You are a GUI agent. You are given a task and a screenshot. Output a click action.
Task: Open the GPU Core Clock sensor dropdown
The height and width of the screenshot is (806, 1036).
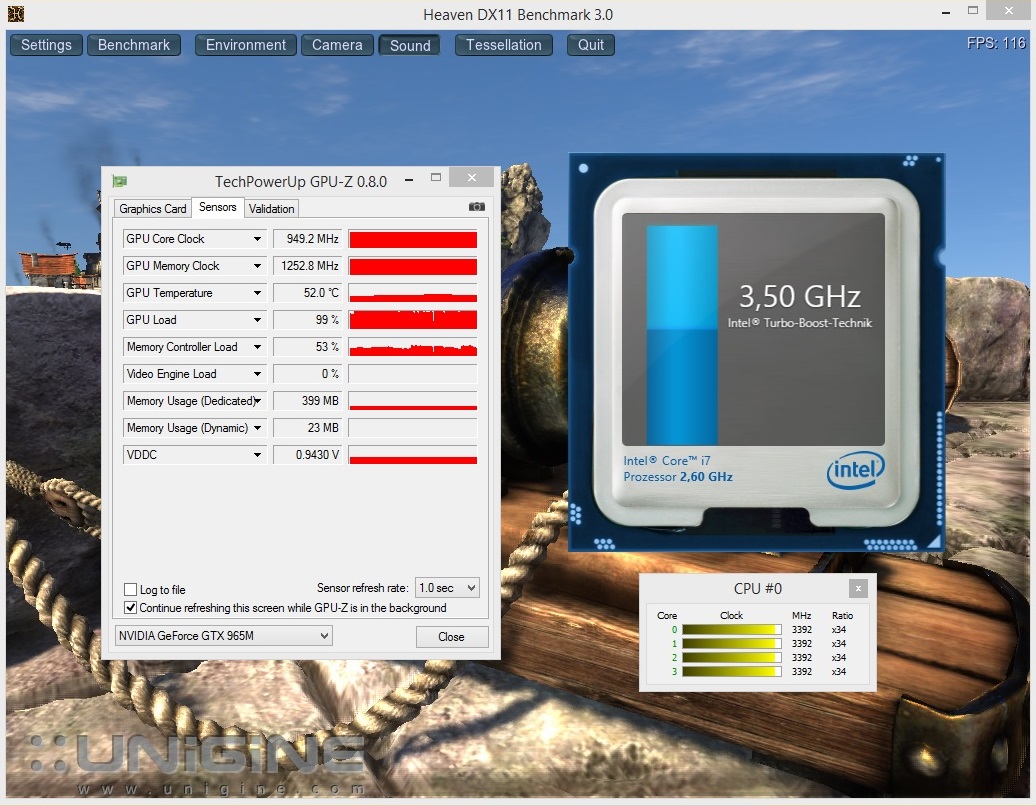(x=257, y=238)
